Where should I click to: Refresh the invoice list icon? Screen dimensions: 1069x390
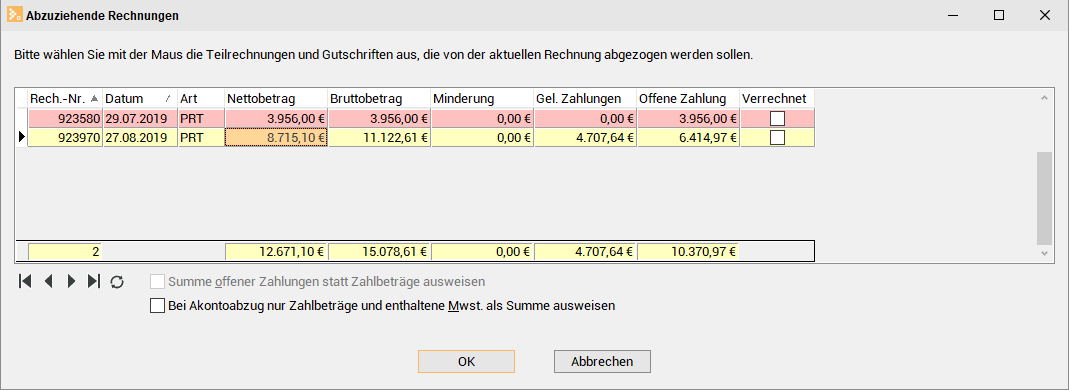(x=117, y=282)
